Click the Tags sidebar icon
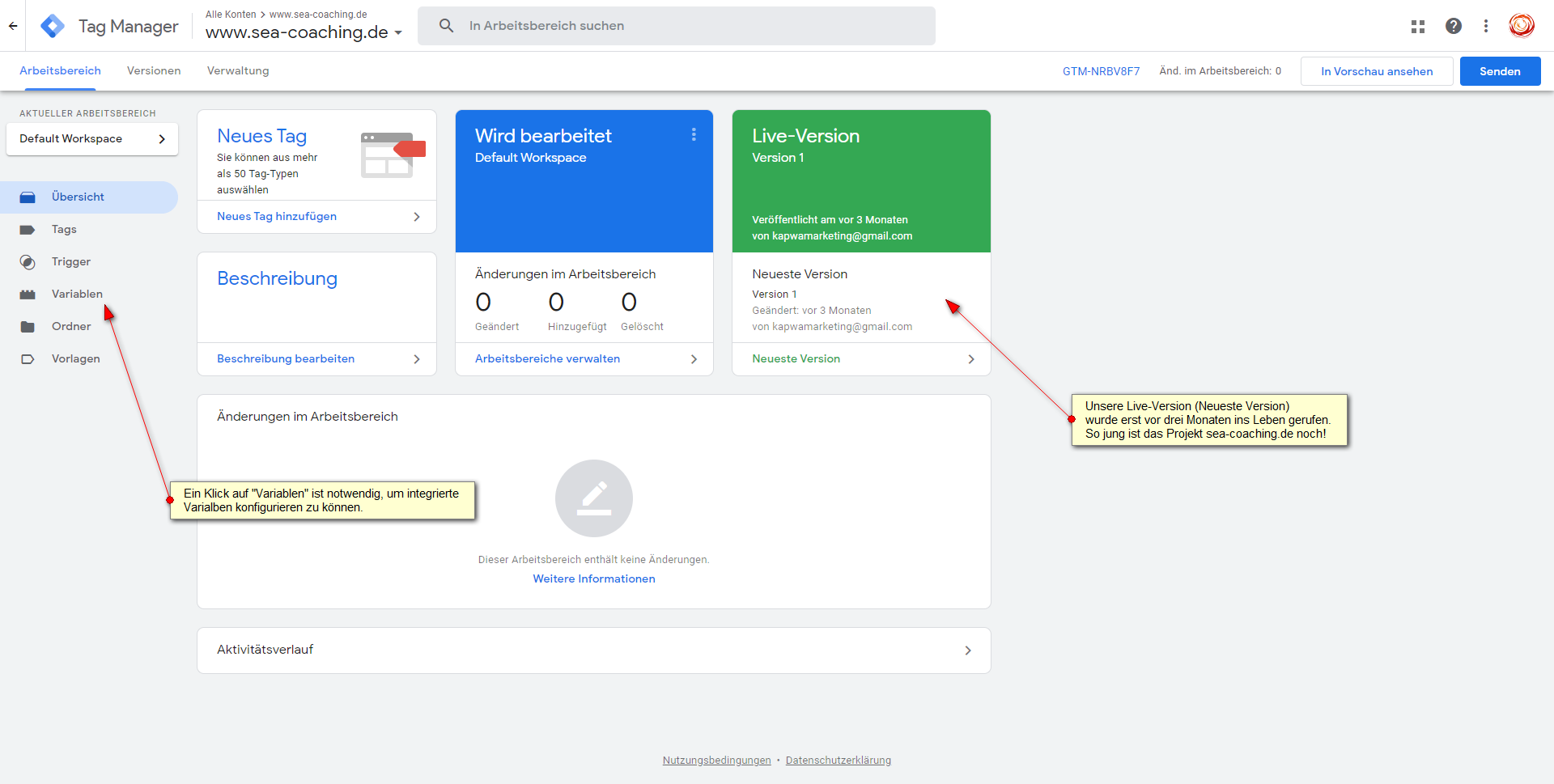 pos(28,230)
